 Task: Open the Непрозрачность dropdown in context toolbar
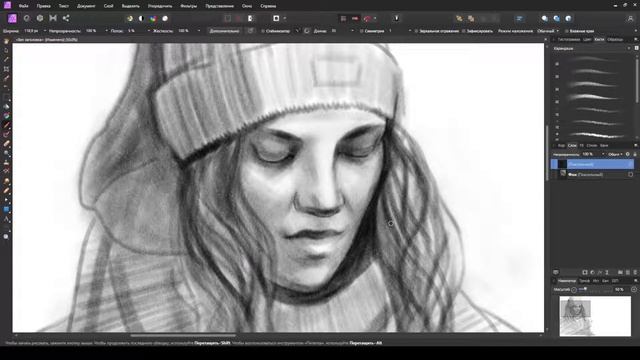click(x=107, y=31)
